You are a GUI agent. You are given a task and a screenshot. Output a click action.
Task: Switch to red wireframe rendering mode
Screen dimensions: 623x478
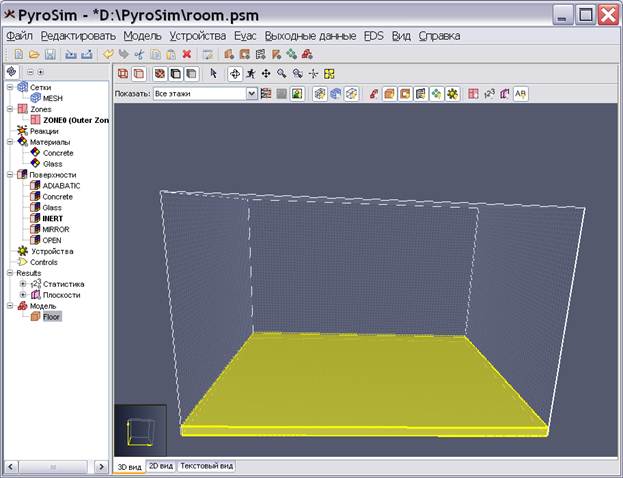(x=123, y=74)
